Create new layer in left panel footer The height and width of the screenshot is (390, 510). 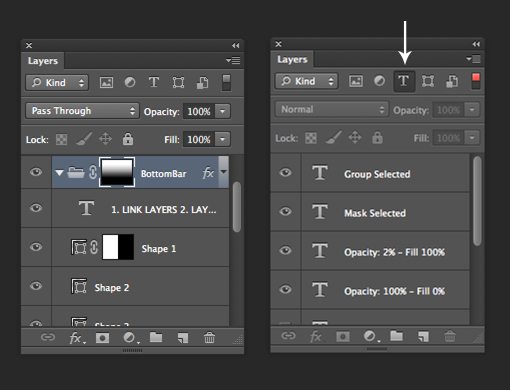[x=183, y=338]
